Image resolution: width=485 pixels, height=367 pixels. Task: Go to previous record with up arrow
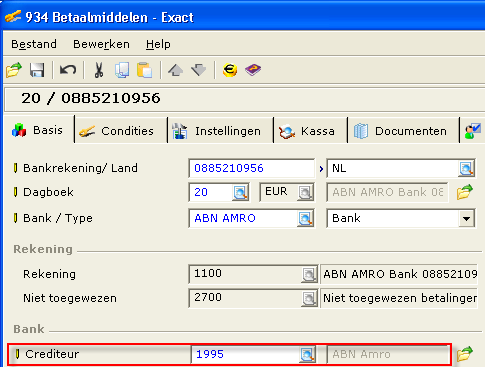point(176,70)
